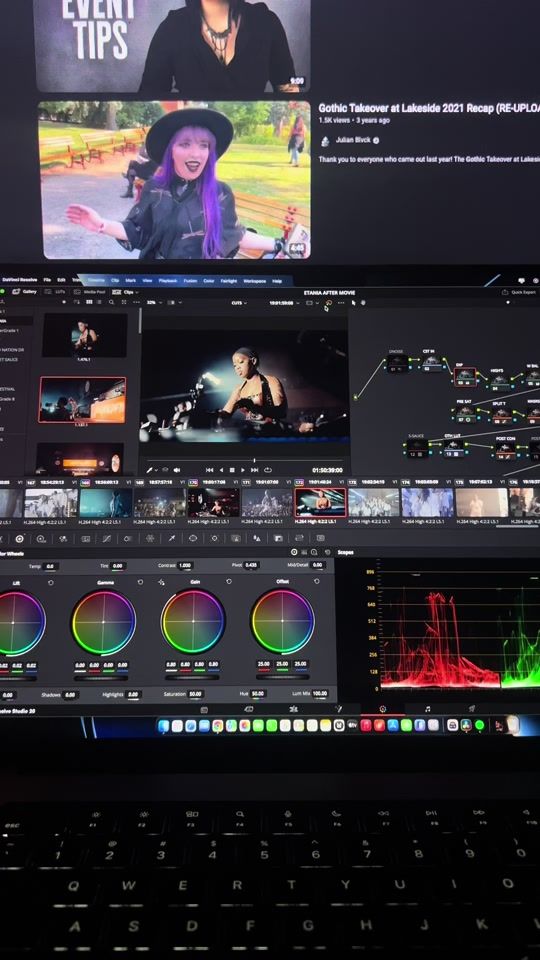Image resolution: width=540 pixels, height=960 pixels.
Task: Open the Fusion menu
Action: pos(190,281)
